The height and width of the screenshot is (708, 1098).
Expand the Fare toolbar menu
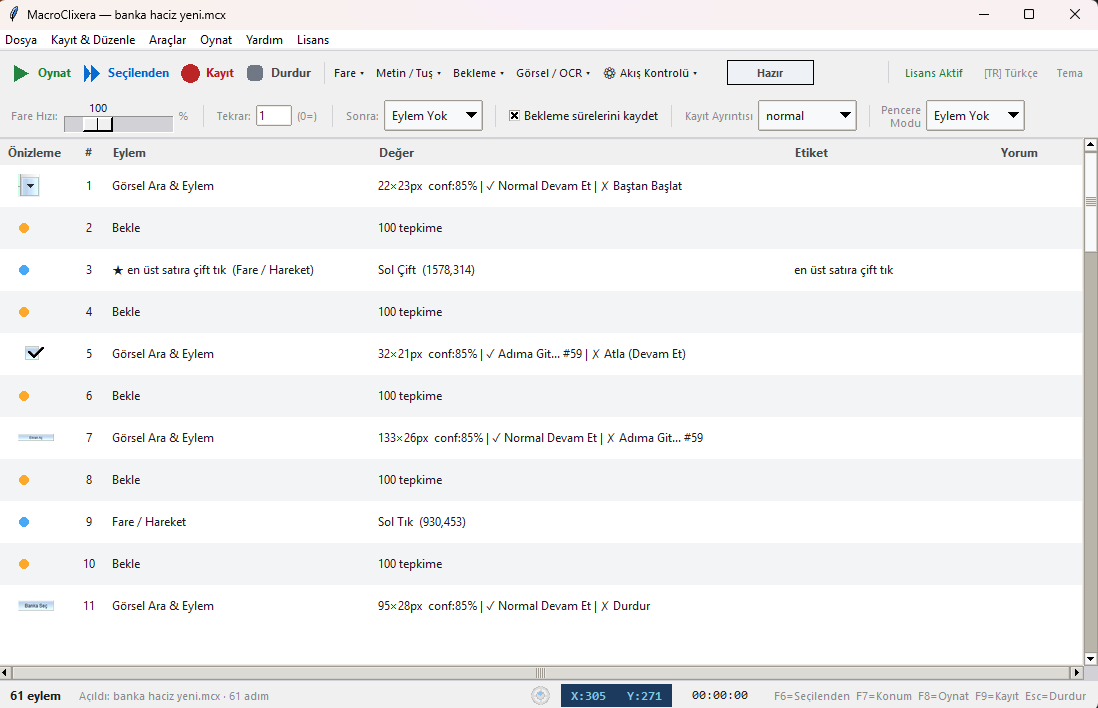coord(347,73)
